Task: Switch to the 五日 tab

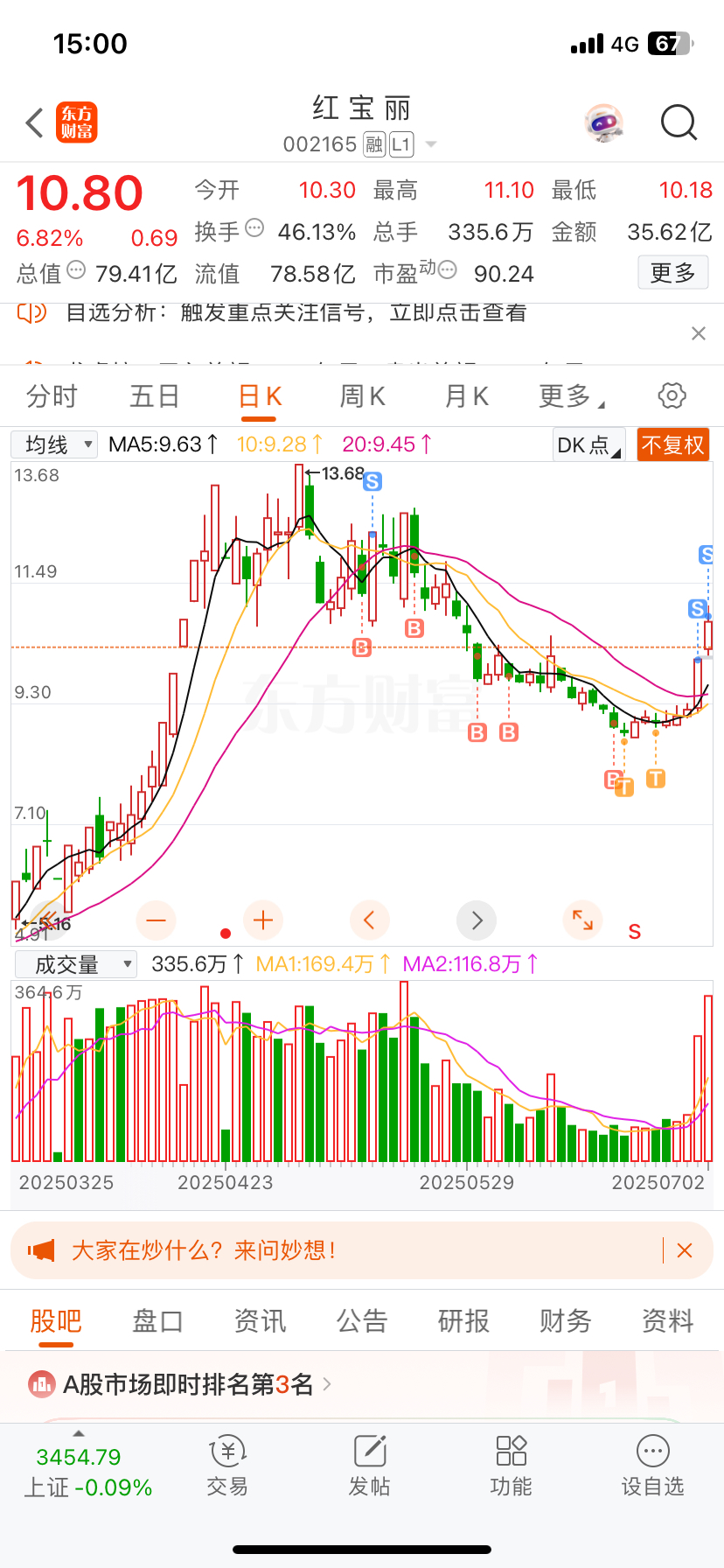Action: pyautogui.click(x=155, y=396)
